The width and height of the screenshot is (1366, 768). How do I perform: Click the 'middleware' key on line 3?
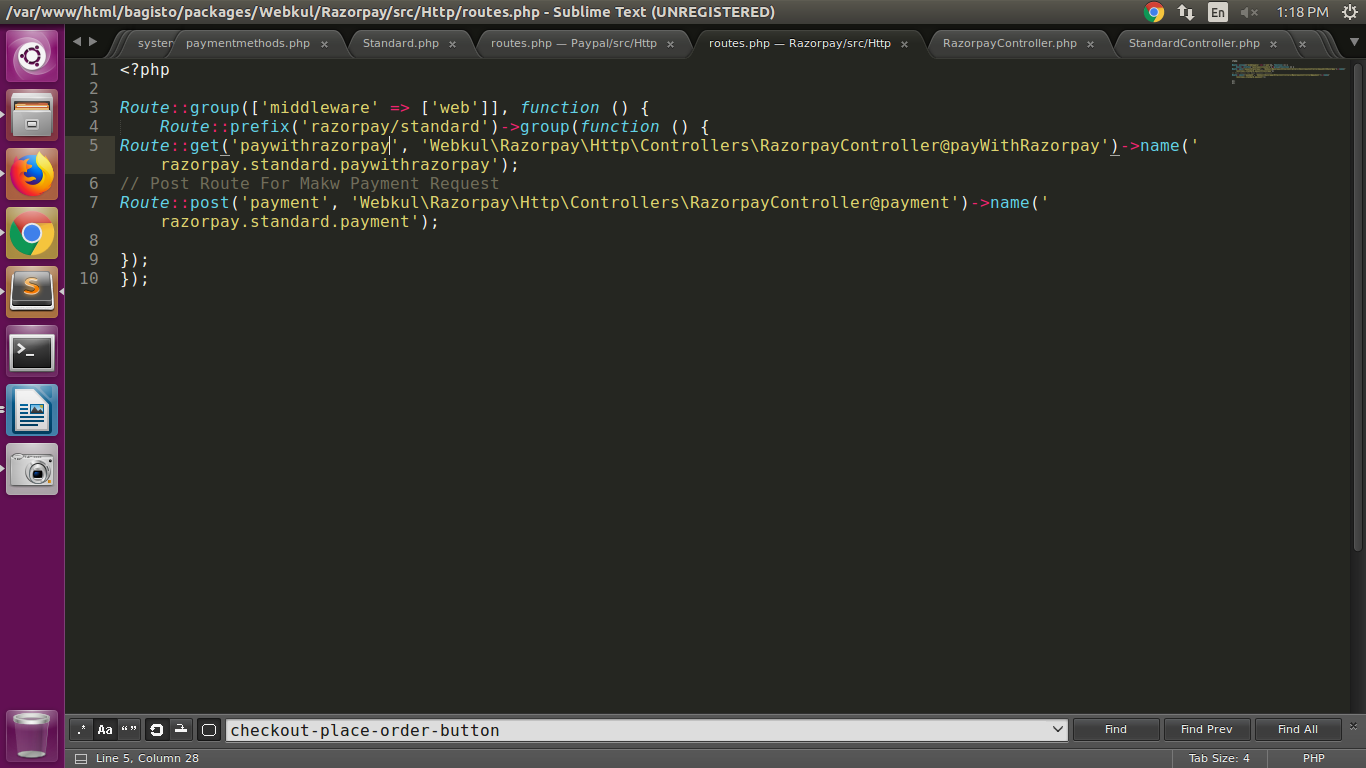pos(320,107)
